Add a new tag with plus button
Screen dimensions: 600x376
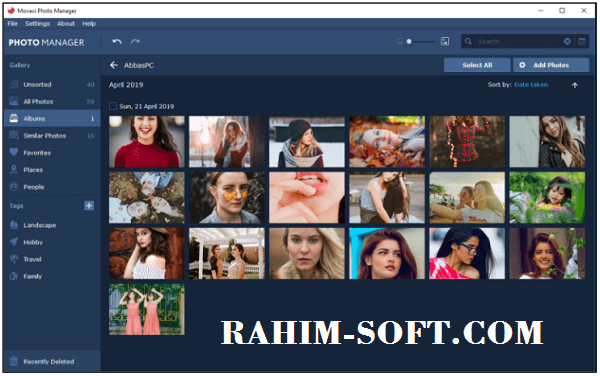[89, 206]
